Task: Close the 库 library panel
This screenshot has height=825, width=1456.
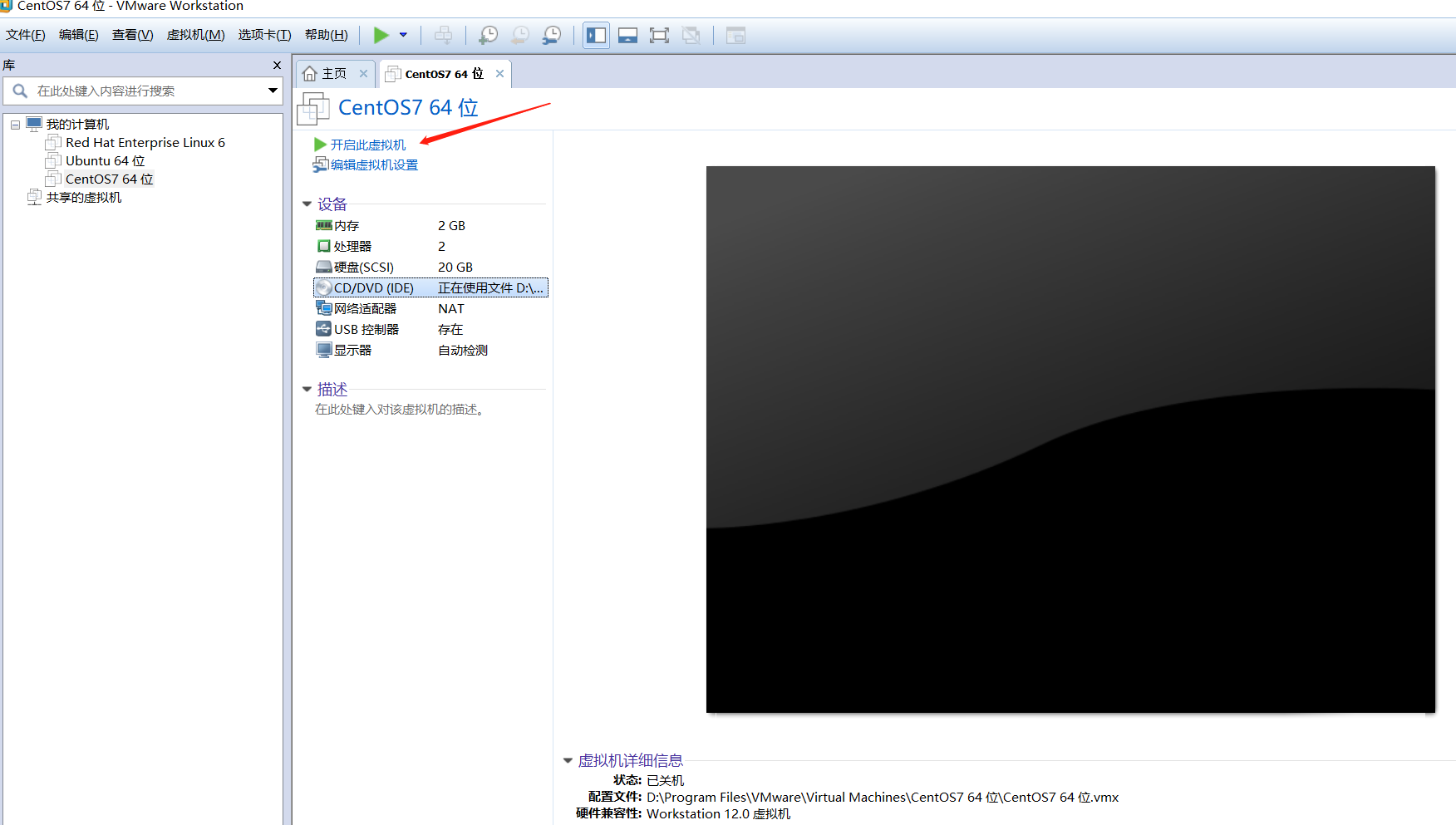Action: coord(277,65)
